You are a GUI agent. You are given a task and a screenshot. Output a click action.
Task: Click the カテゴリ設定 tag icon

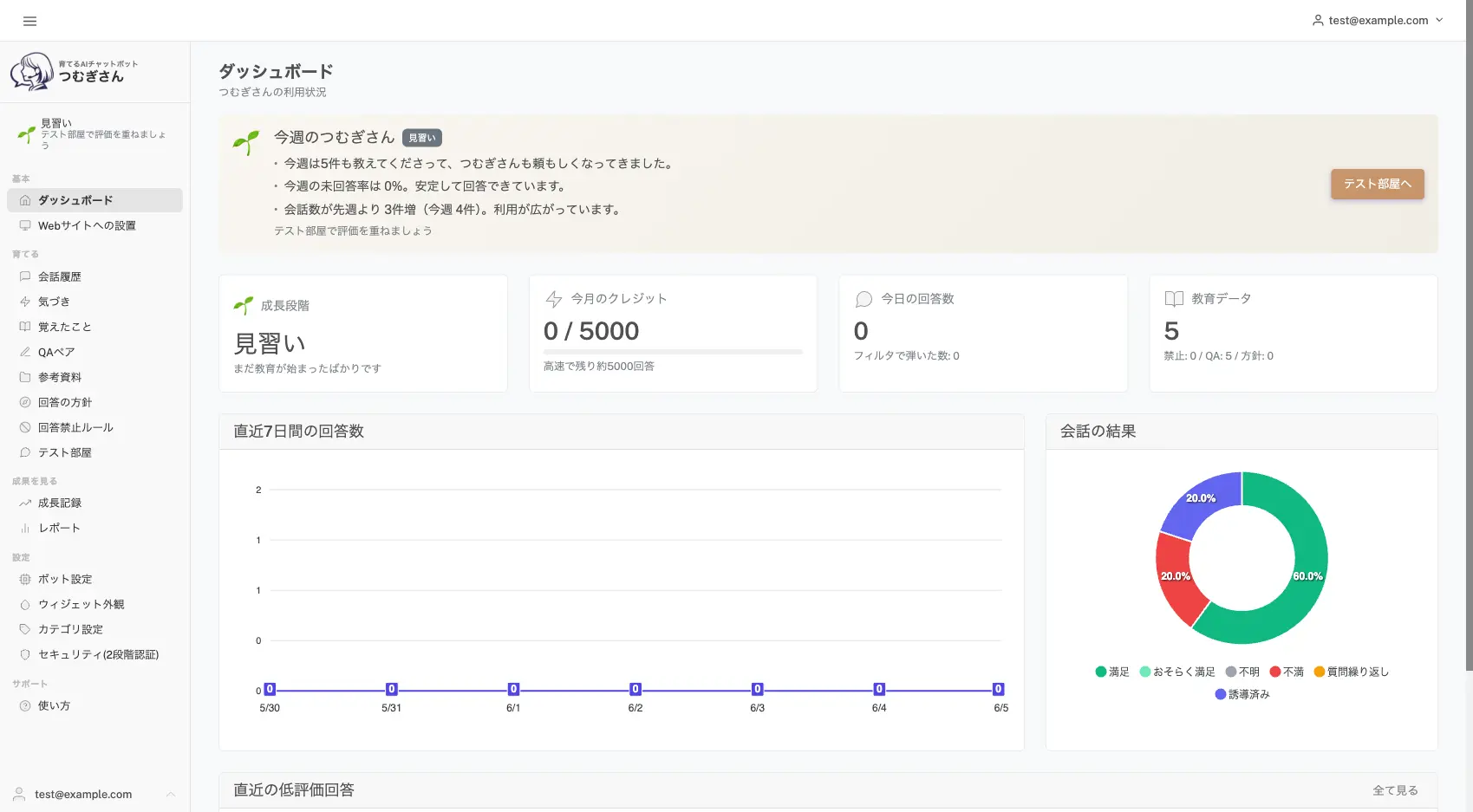25,629
